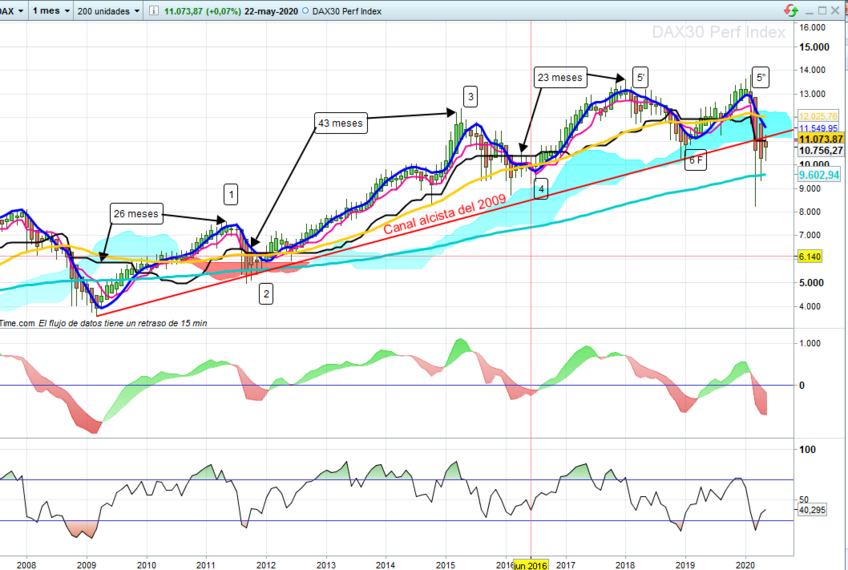Select the wave label 5" box

761,77
